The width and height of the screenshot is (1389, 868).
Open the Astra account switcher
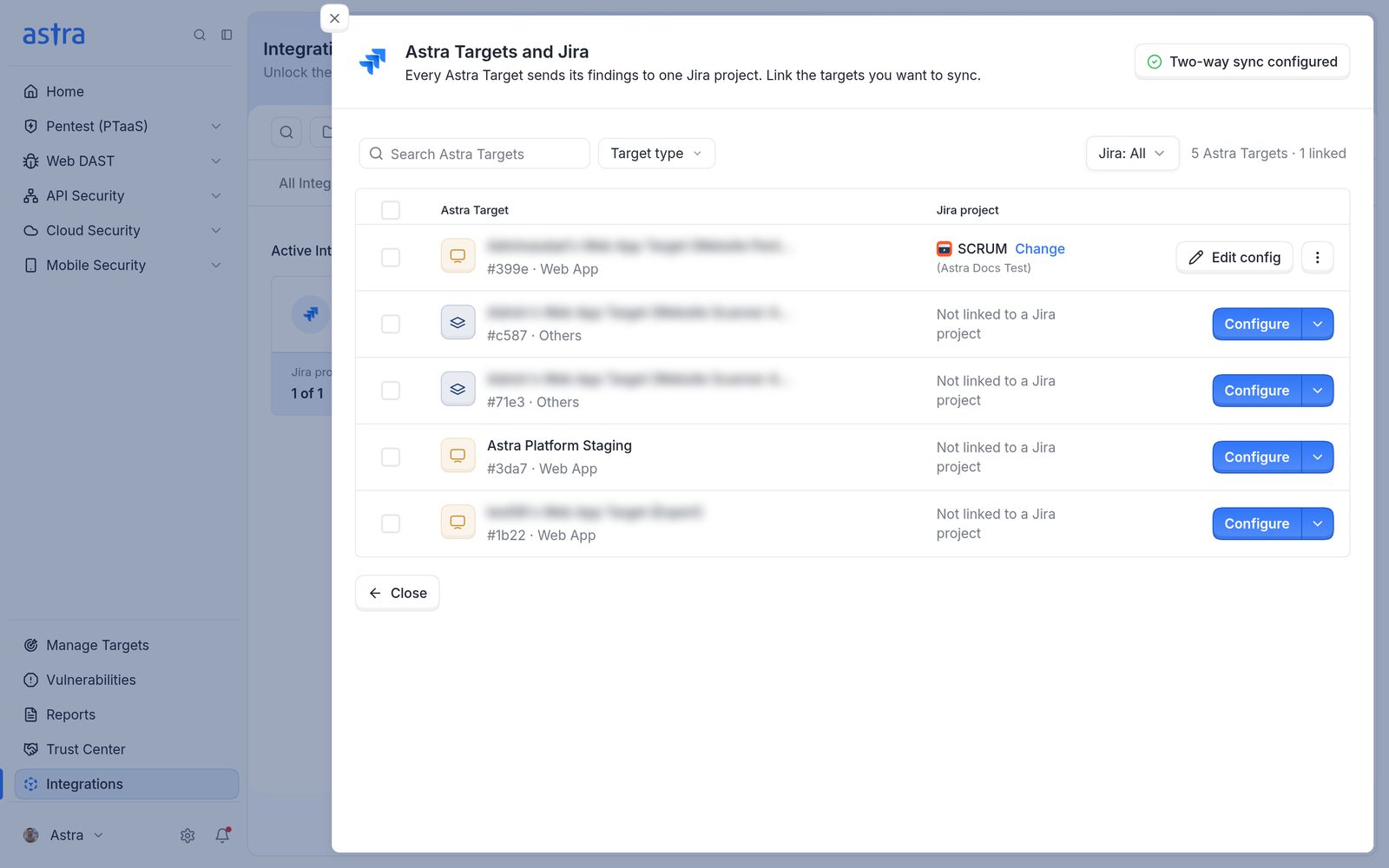[x=63, y=835]
